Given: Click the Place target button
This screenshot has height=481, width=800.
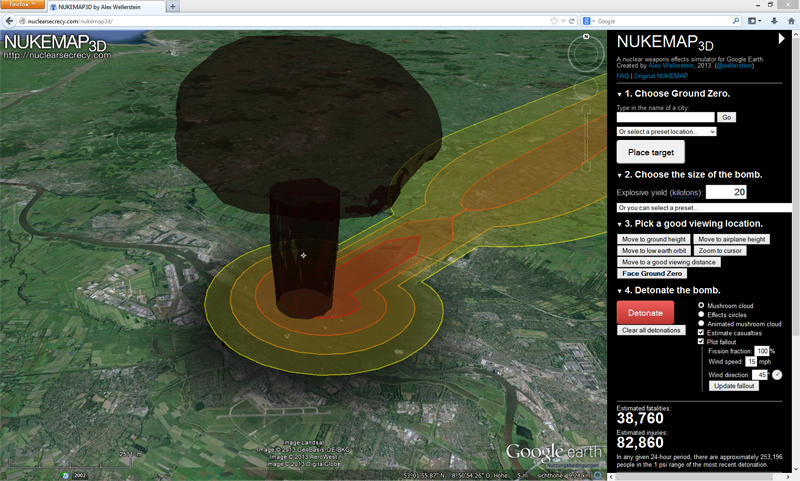Looking at the screenshot, I should pos(651,153).
